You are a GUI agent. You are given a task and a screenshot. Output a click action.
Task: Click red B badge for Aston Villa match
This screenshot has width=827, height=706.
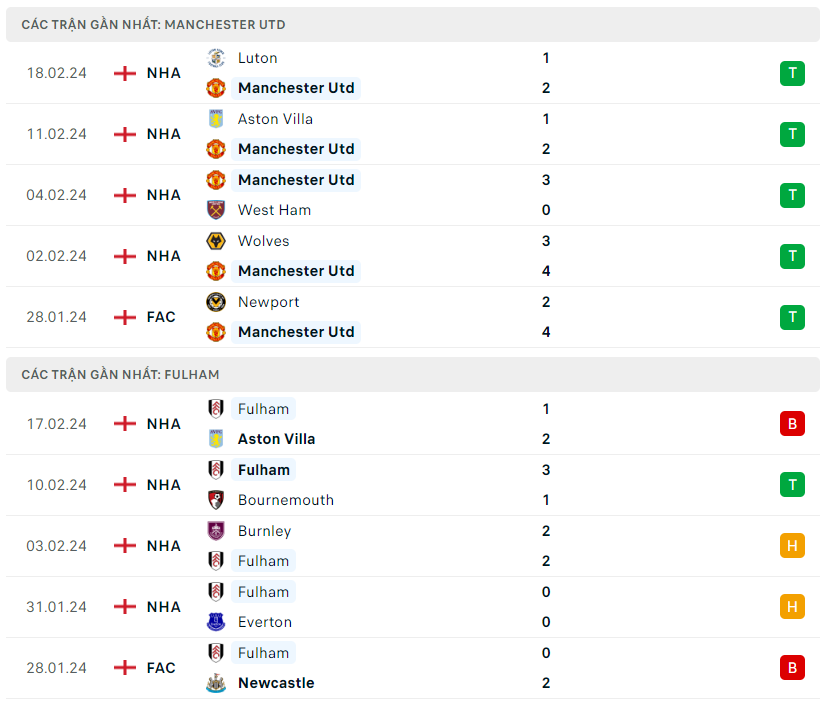[x=792, y=424]
